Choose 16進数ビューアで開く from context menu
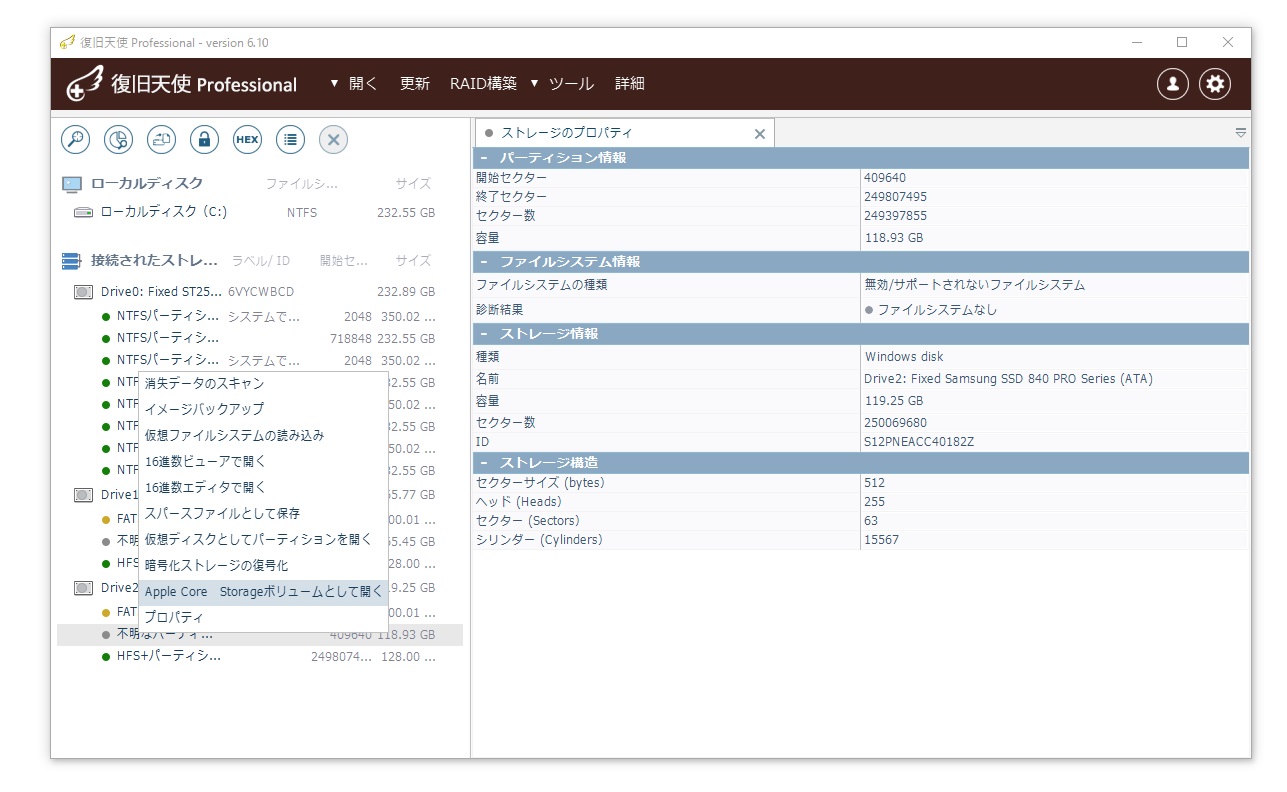This screenshot has height=792, width=1287. point(263,461)
